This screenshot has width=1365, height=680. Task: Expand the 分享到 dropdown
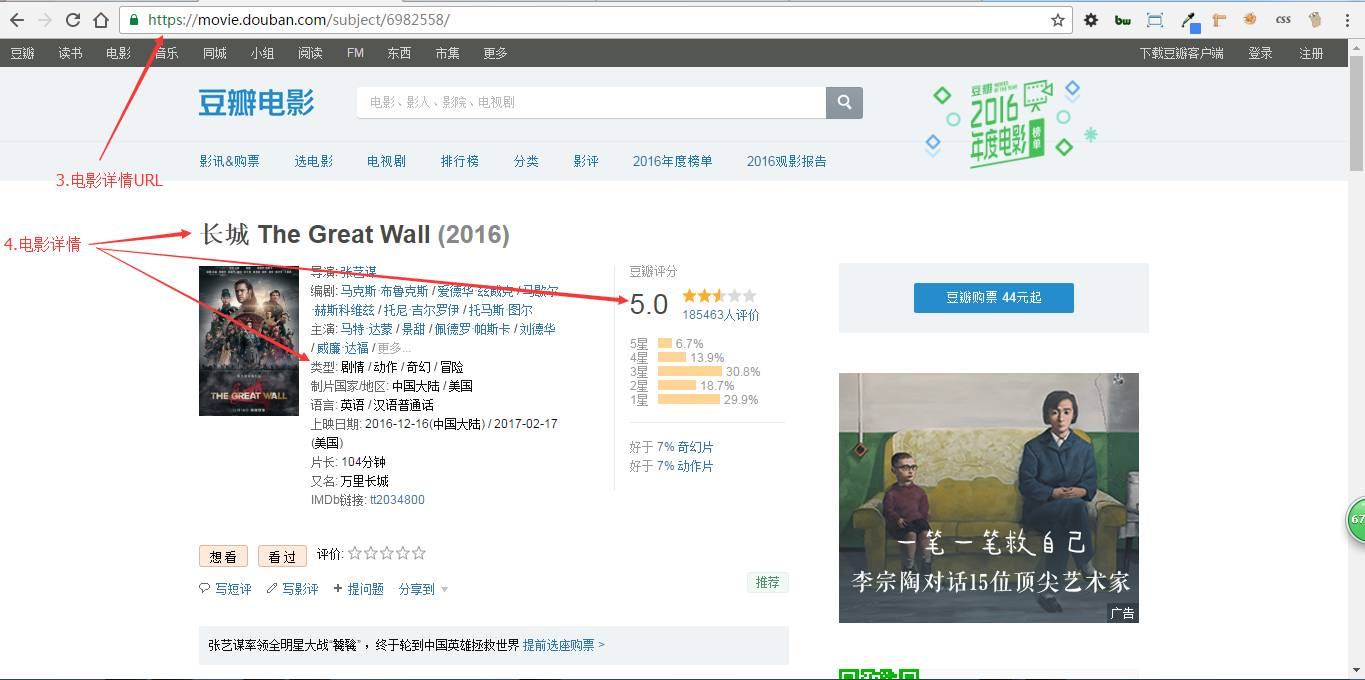(423, 589)
